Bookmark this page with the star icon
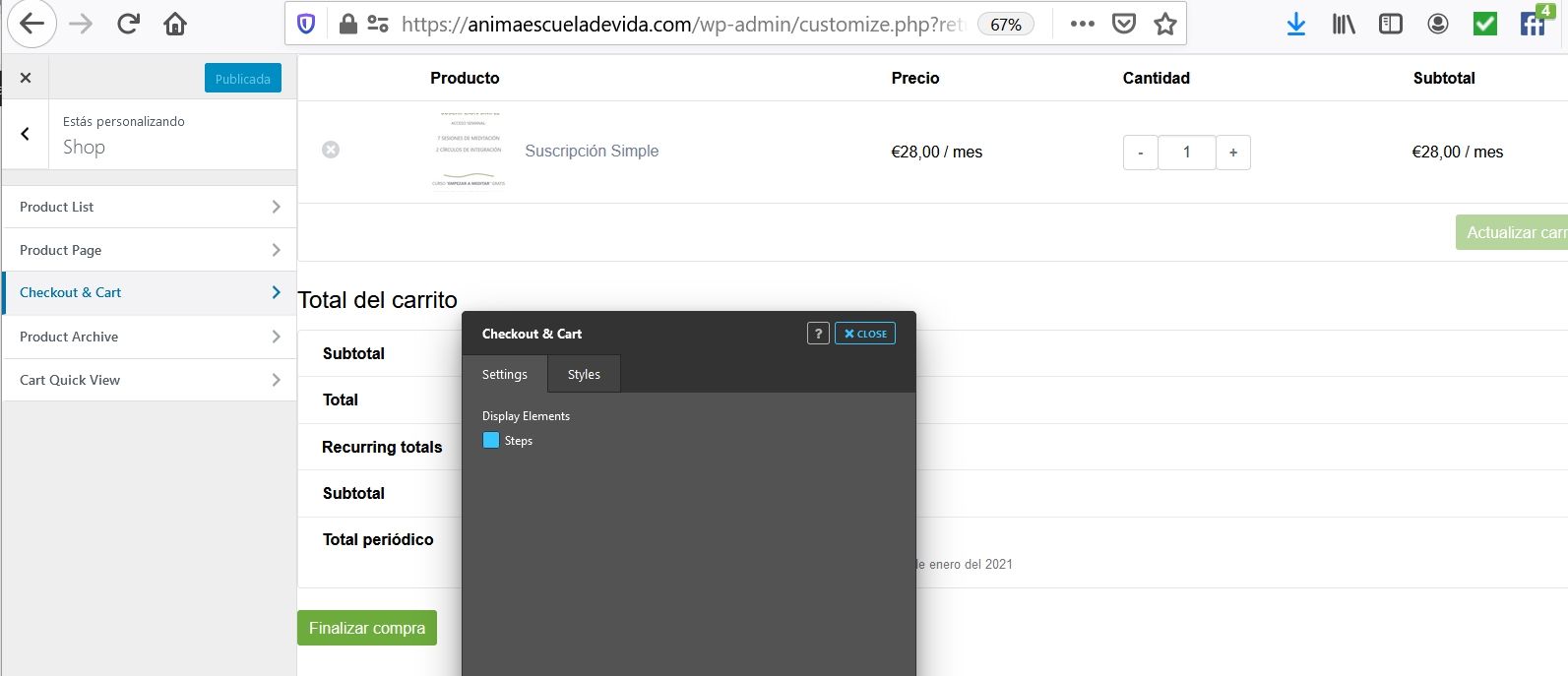The image size is (1568, 676). tap(1165, 24)
